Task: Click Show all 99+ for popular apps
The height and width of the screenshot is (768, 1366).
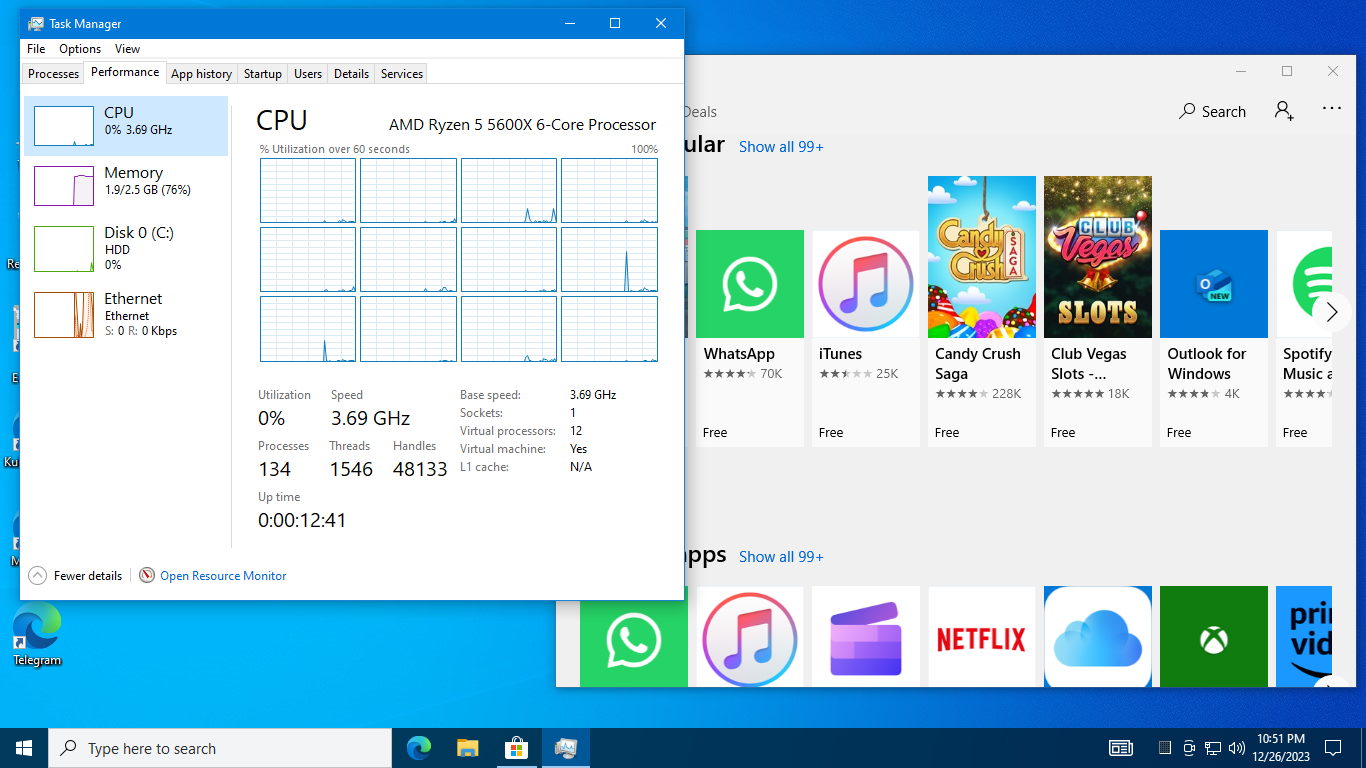Action: (x=781, y=147)
